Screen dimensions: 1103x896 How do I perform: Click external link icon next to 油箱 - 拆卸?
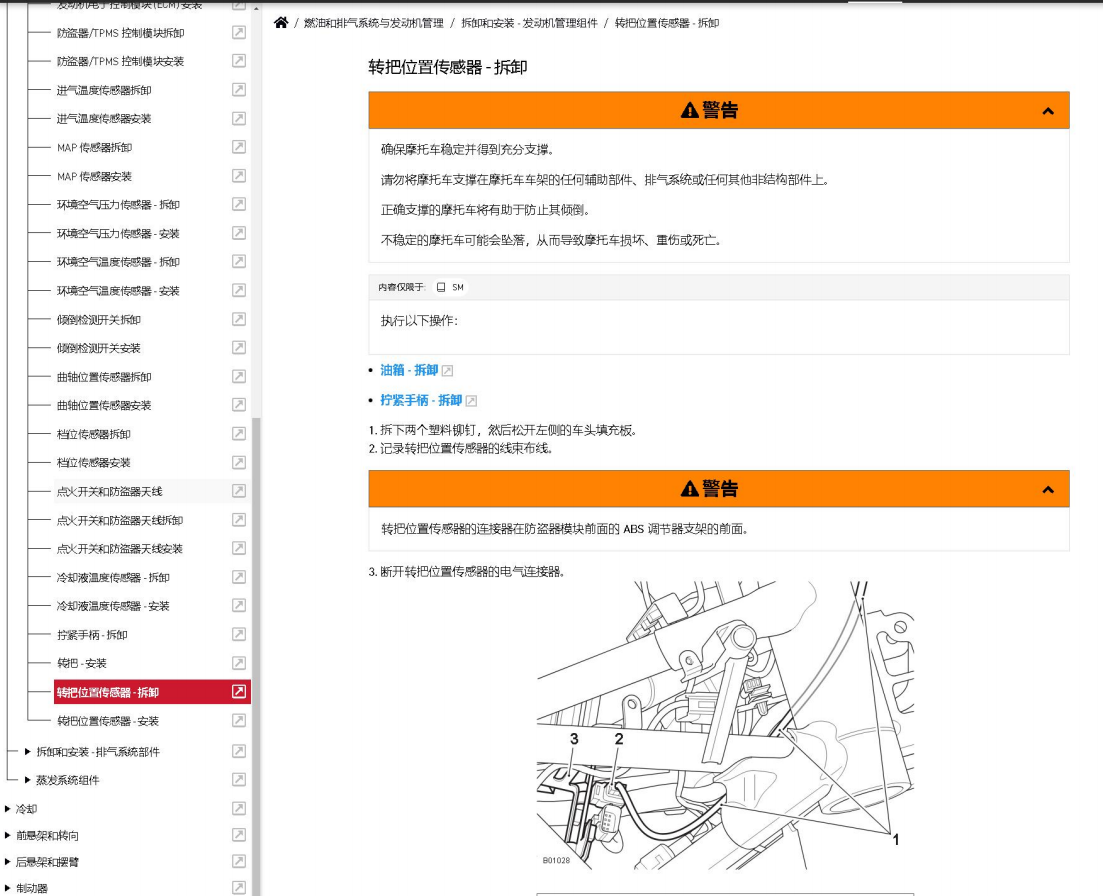click(x=448, y=371)
